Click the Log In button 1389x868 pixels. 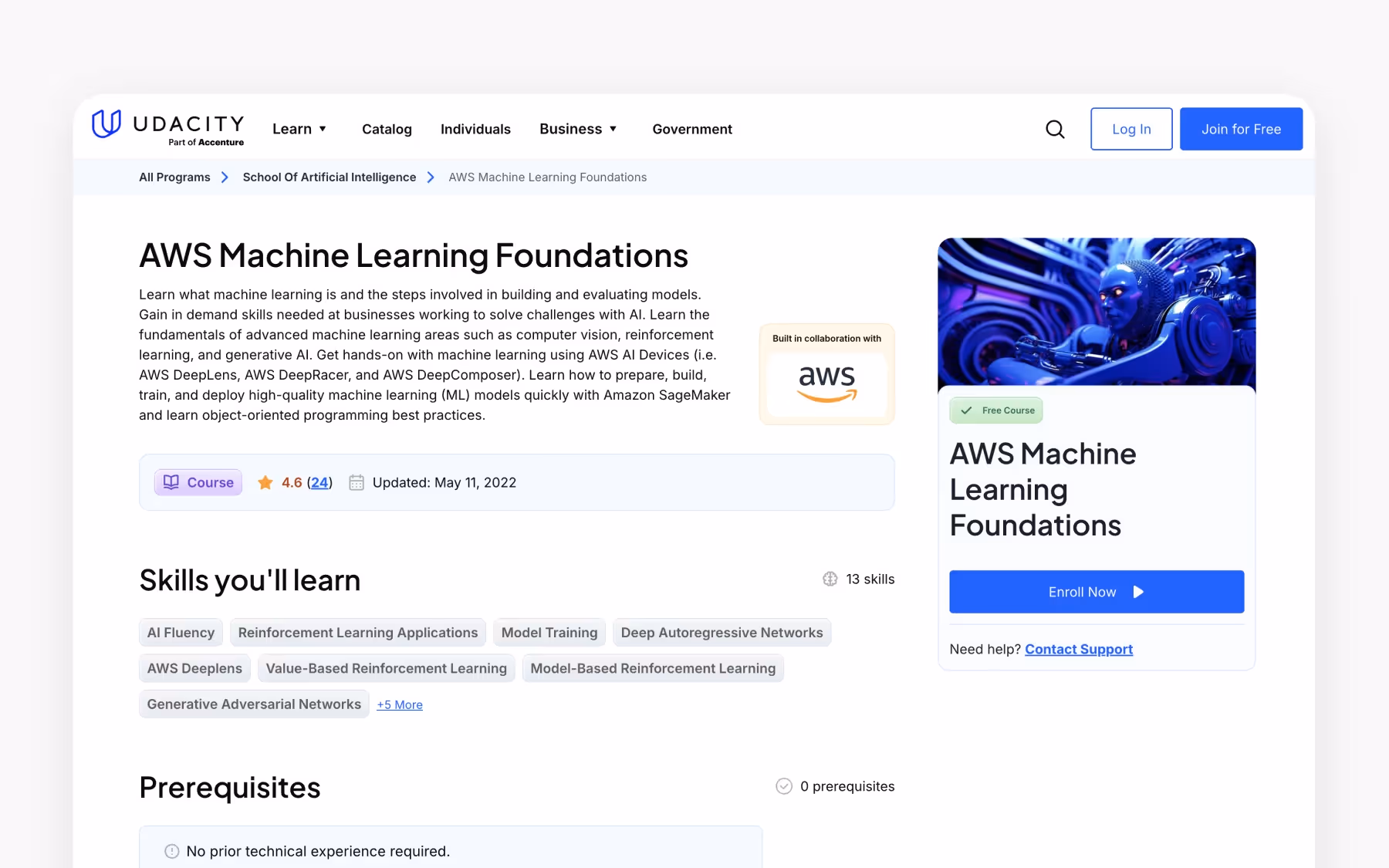click(1131, 129)
